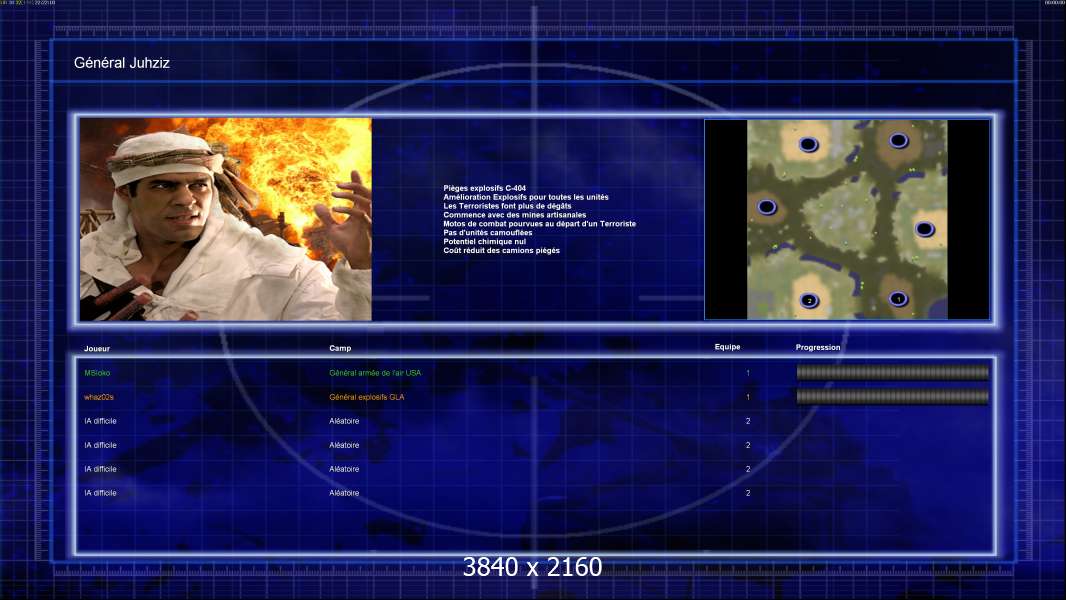Click the start position marker numbered 2 on minimap
The image size is (1066, 600).
pos(809,300)
